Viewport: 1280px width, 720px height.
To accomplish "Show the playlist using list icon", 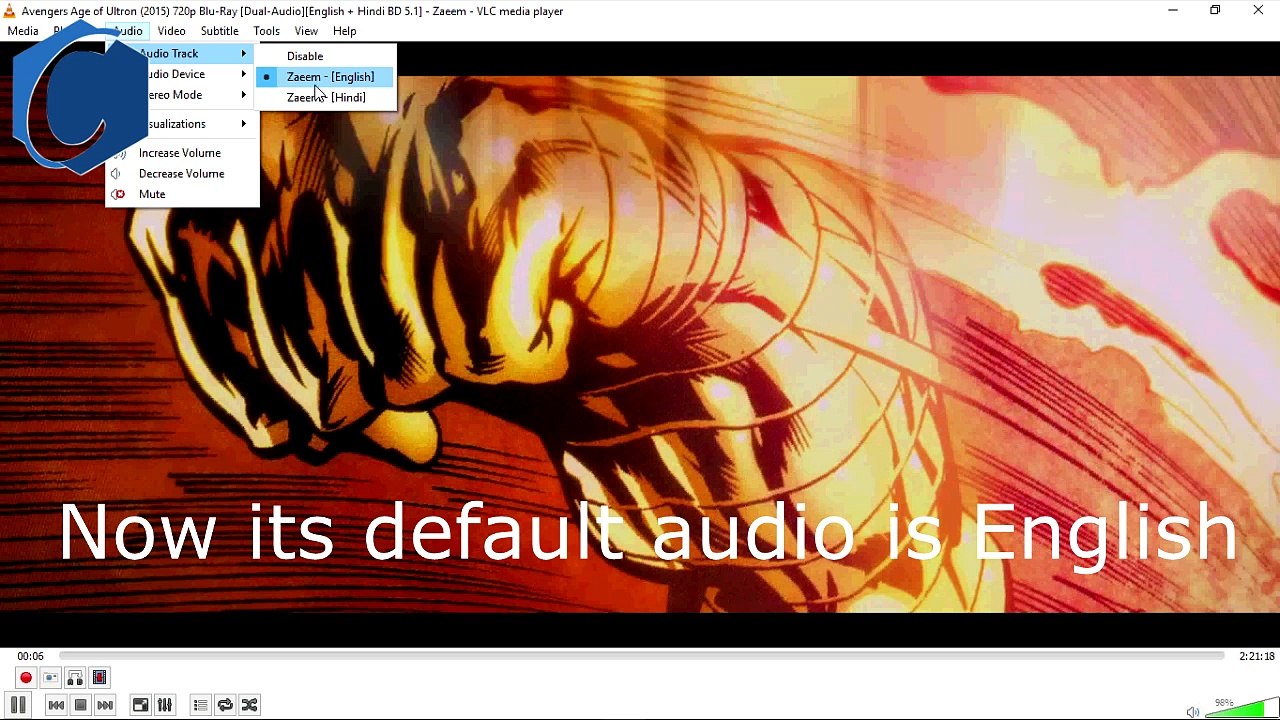I will click(201, 705).
